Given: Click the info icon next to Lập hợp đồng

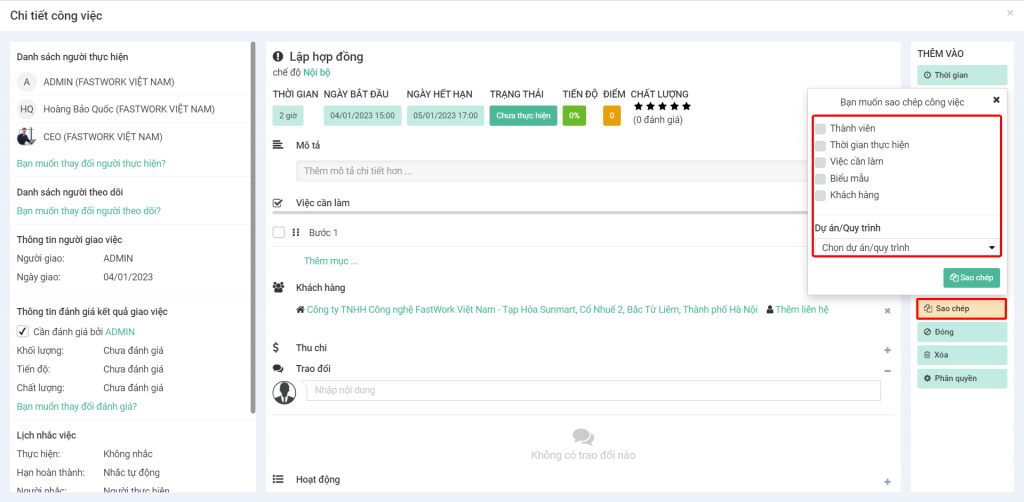Looking at the screenshot, I should pyautogui.click(x=279, y=57).
